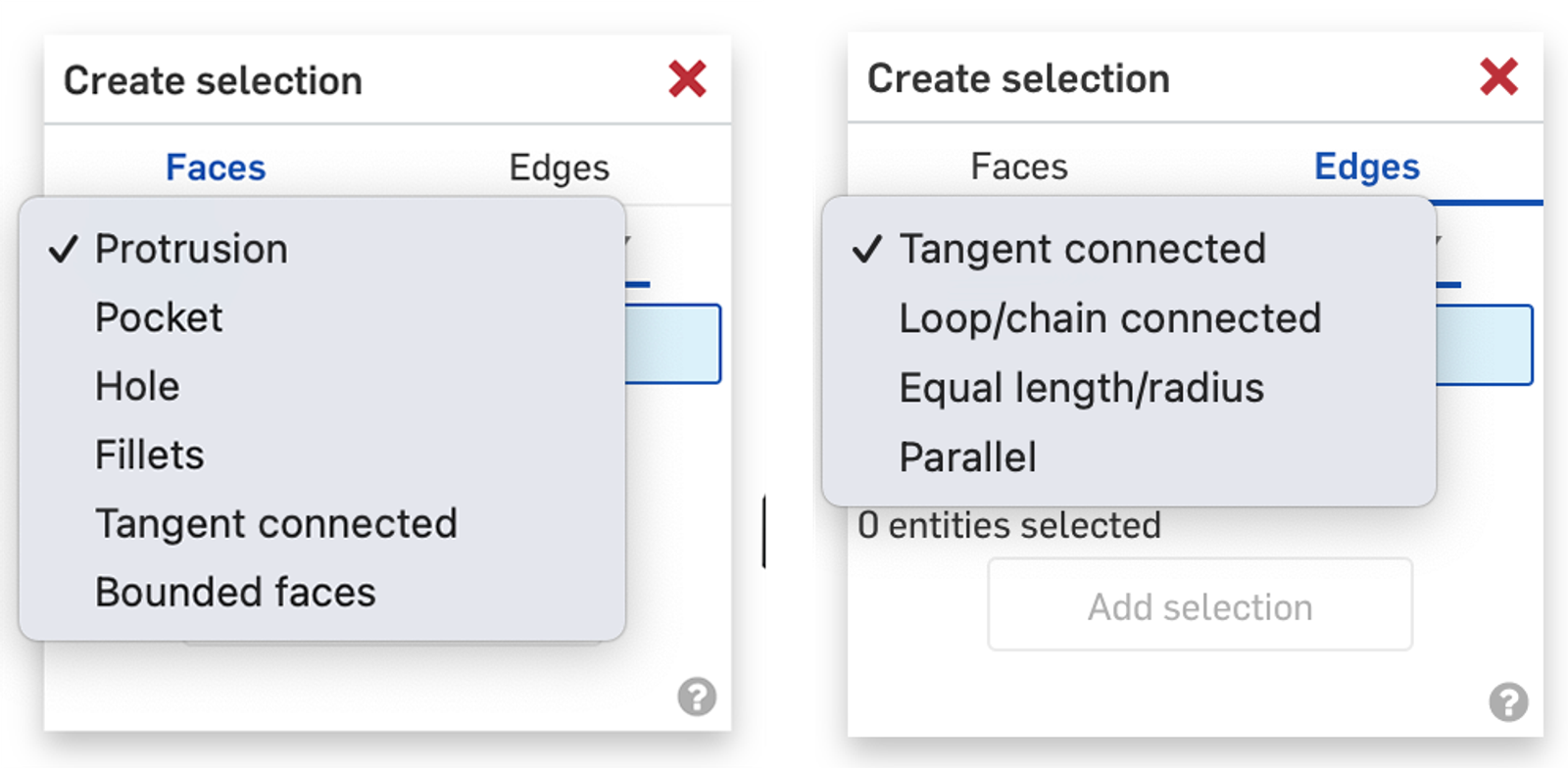Screen dimensions: 1568x768
Task: Select the active Faces tab on left dialog
Action: (215, 167)
